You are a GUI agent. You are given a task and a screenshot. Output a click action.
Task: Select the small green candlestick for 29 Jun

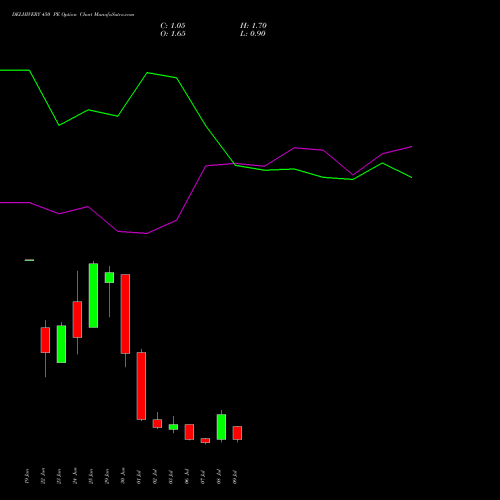109,277
